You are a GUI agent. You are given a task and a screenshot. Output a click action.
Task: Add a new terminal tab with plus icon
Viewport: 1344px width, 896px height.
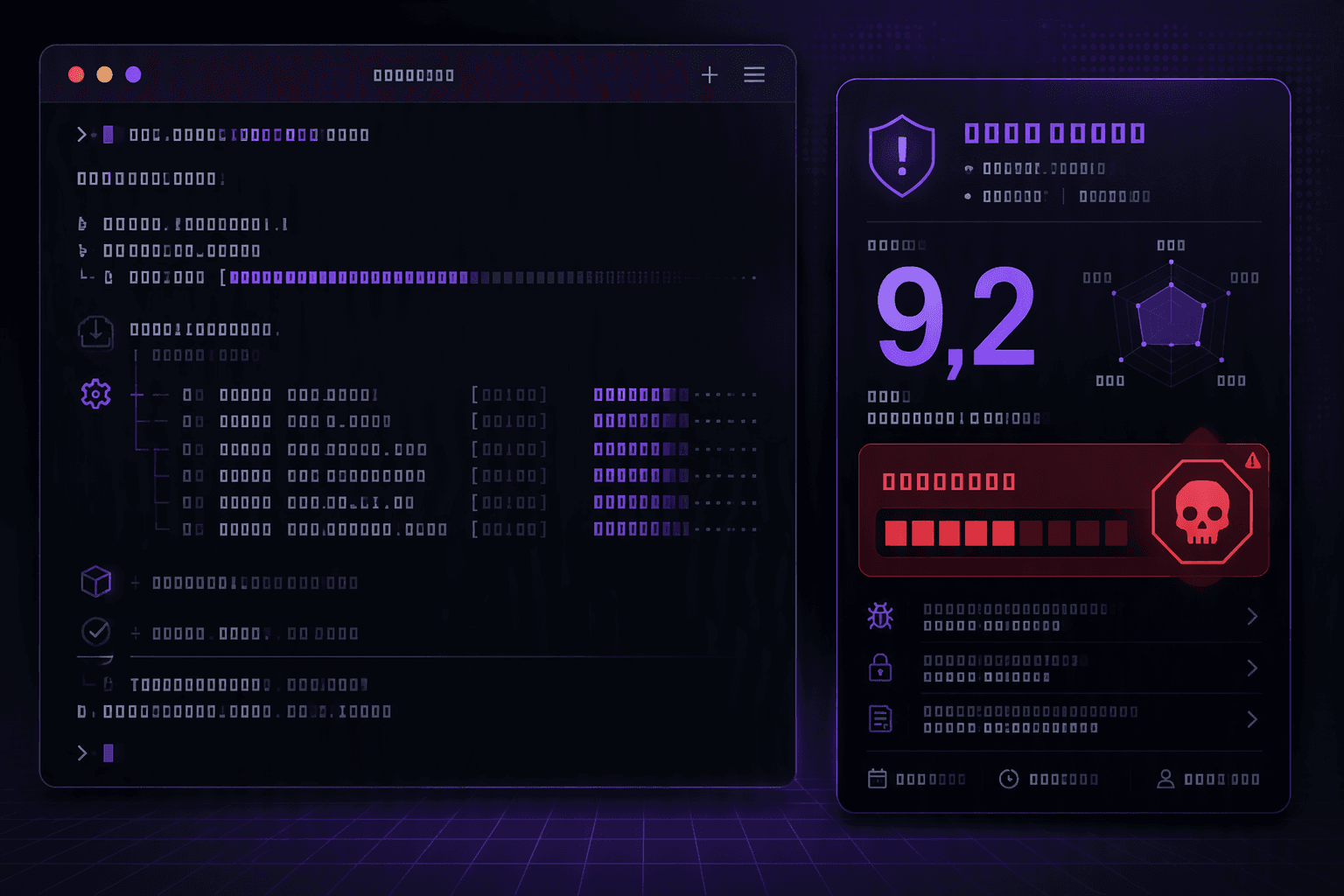tap(710, 75)
